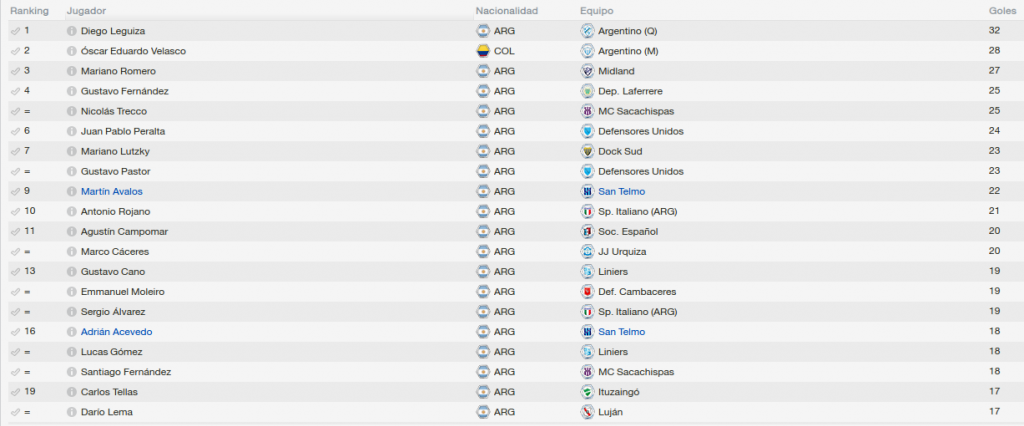The width and height of the screenshot is (1024, 426).
Task: Click the Ituzaingó club badge
Action: [x=587, y=392]
